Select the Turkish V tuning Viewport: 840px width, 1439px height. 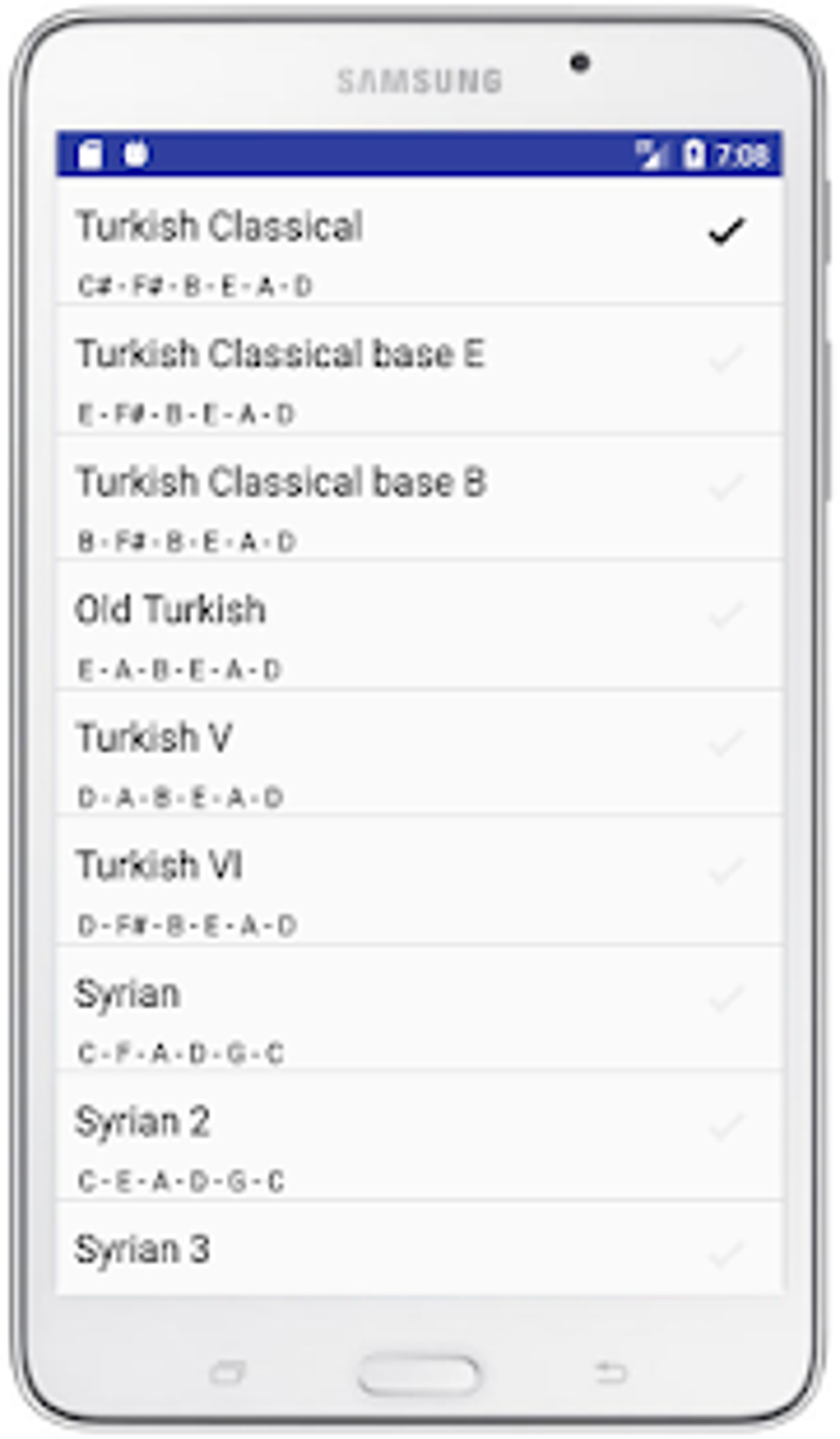pos(154,738)
